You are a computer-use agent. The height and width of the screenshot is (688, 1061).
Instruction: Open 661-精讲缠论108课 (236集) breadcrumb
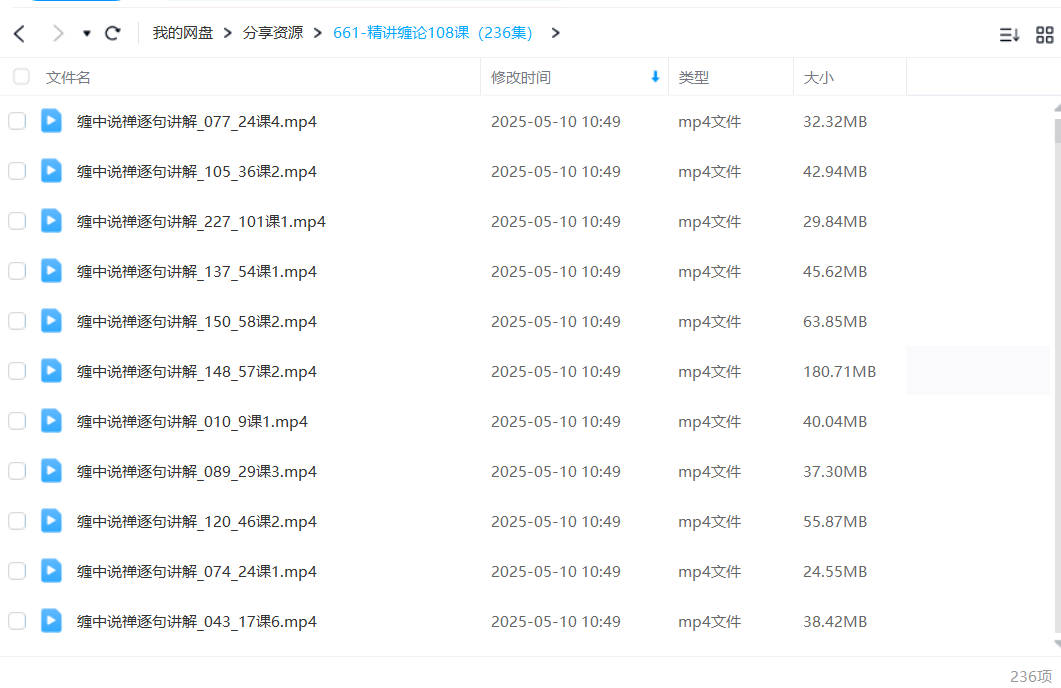433,32
